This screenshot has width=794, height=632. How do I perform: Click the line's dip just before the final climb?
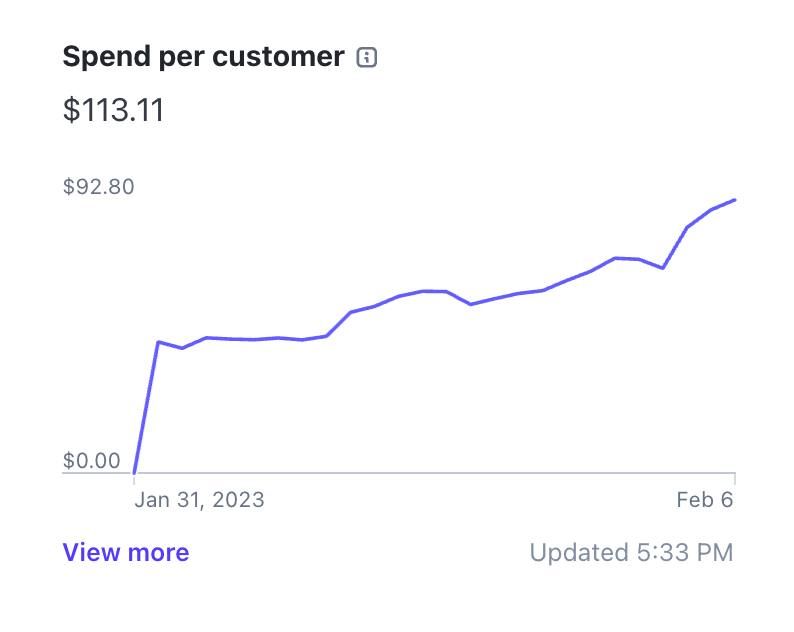(x=662, y=268)
